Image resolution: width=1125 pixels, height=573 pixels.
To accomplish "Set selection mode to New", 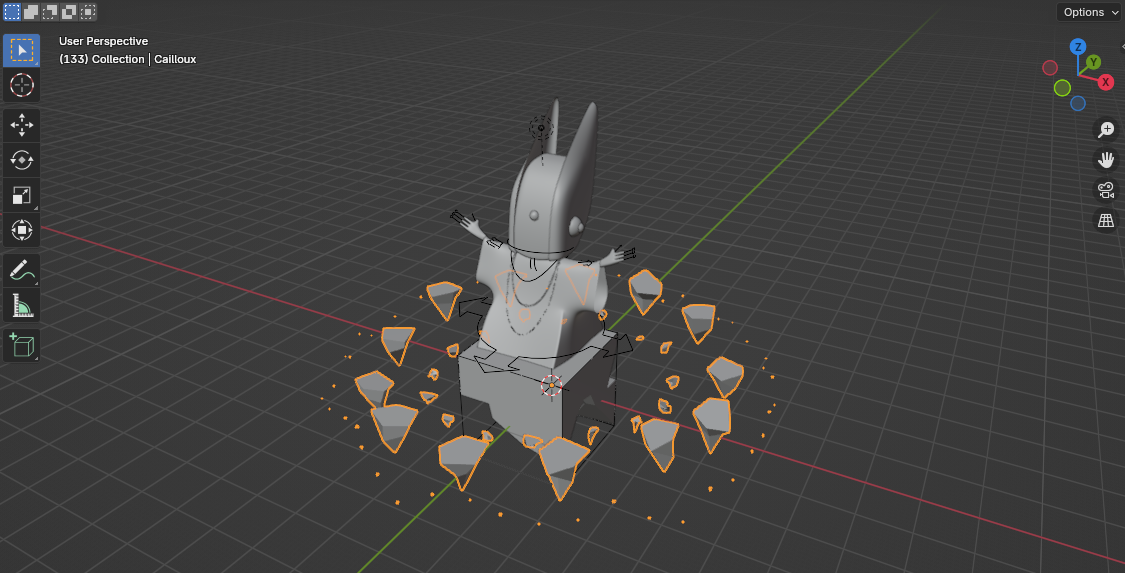I will (12, 11).
